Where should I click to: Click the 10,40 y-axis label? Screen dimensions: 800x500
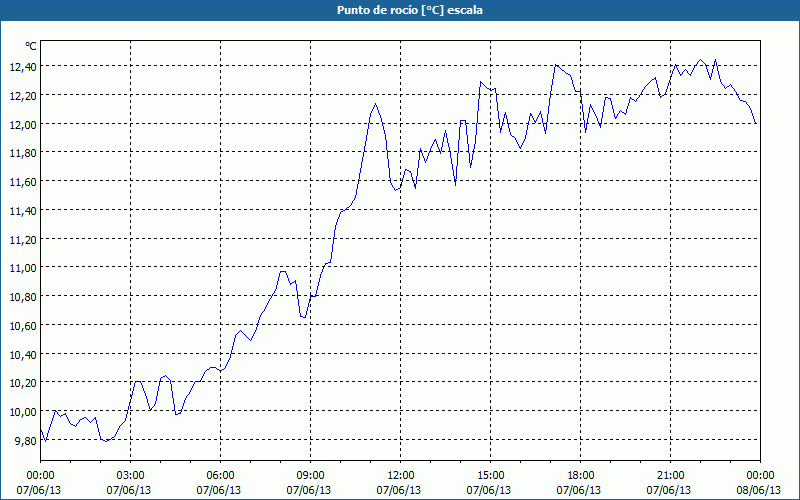coord(23,354)
